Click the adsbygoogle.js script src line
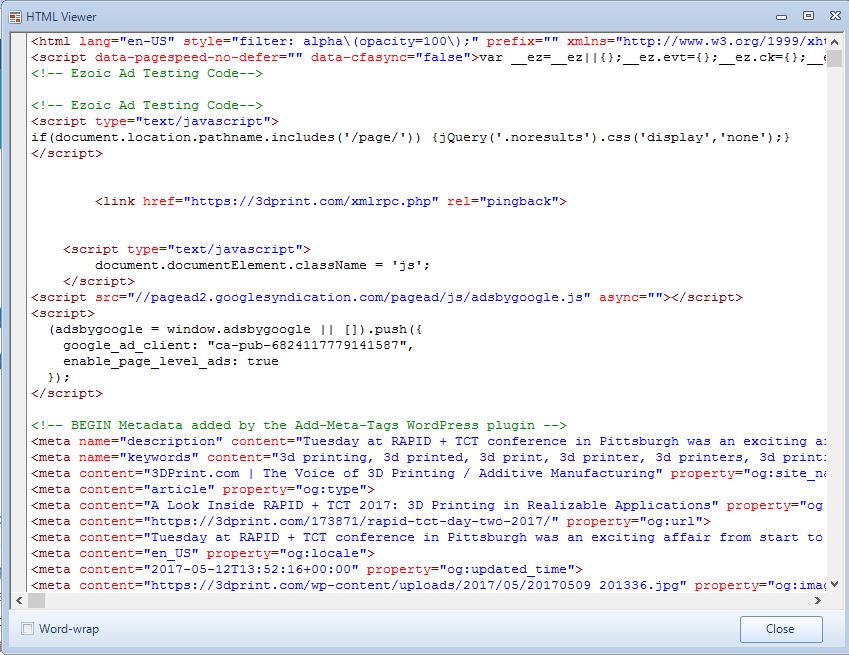849x655 pixels. coord(387,297)
